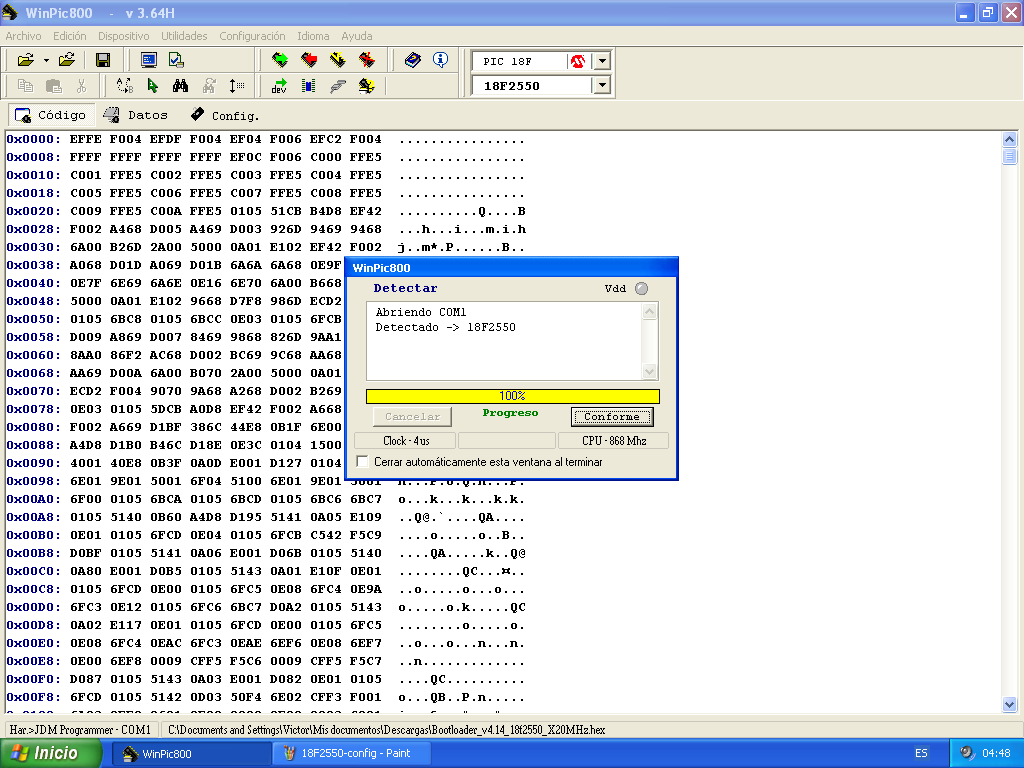Reload the current hex file

pos(67,60)
